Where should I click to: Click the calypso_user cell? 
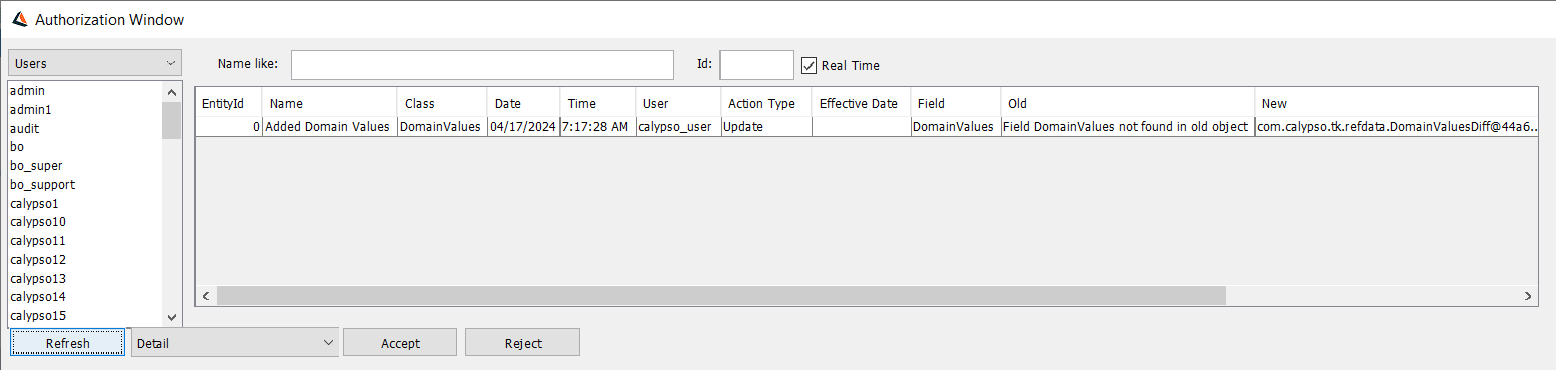coord(678,127)
